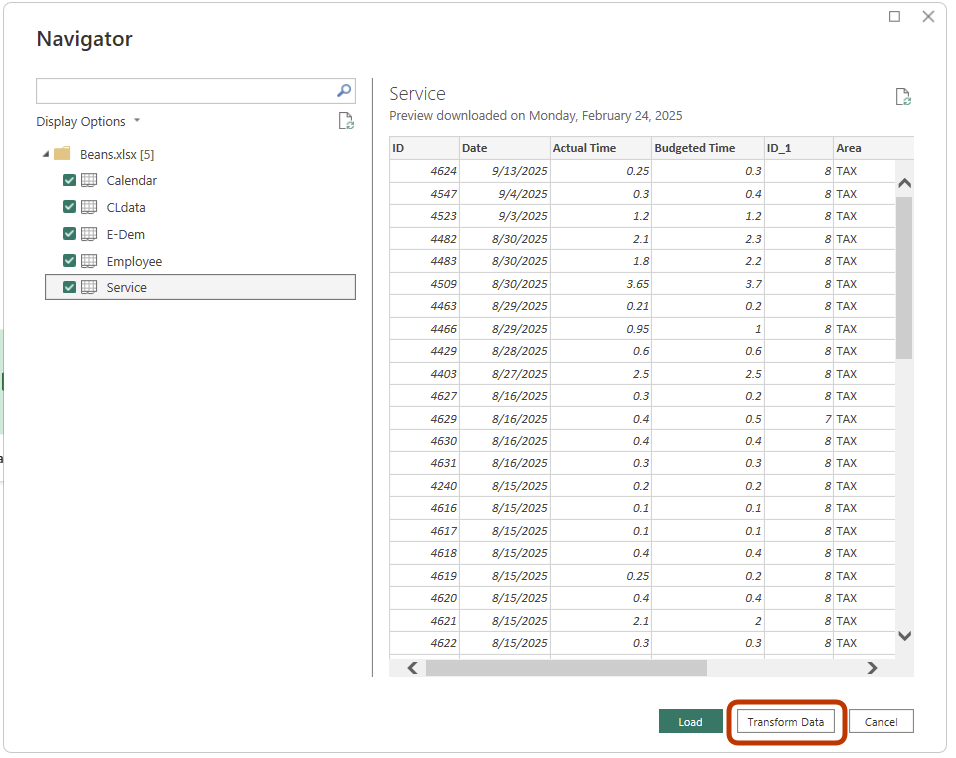Click the search magnifier icon

point(344,91)
